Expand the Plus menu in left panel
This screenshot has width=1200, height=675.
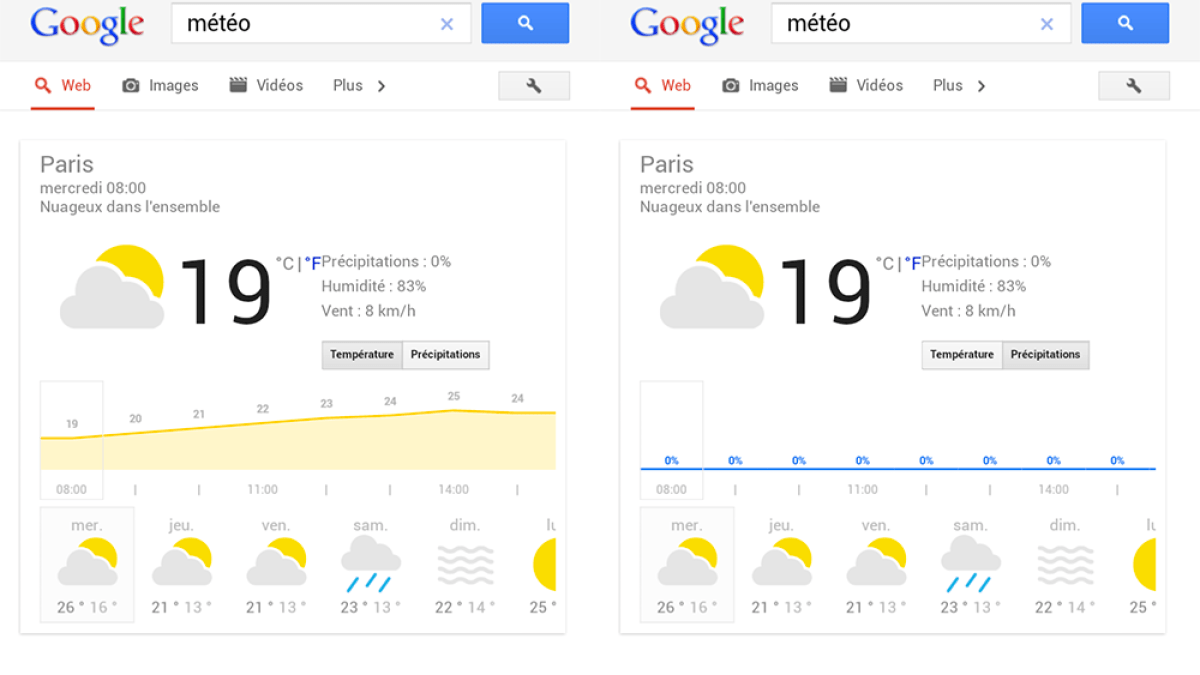tap(348, 86)
